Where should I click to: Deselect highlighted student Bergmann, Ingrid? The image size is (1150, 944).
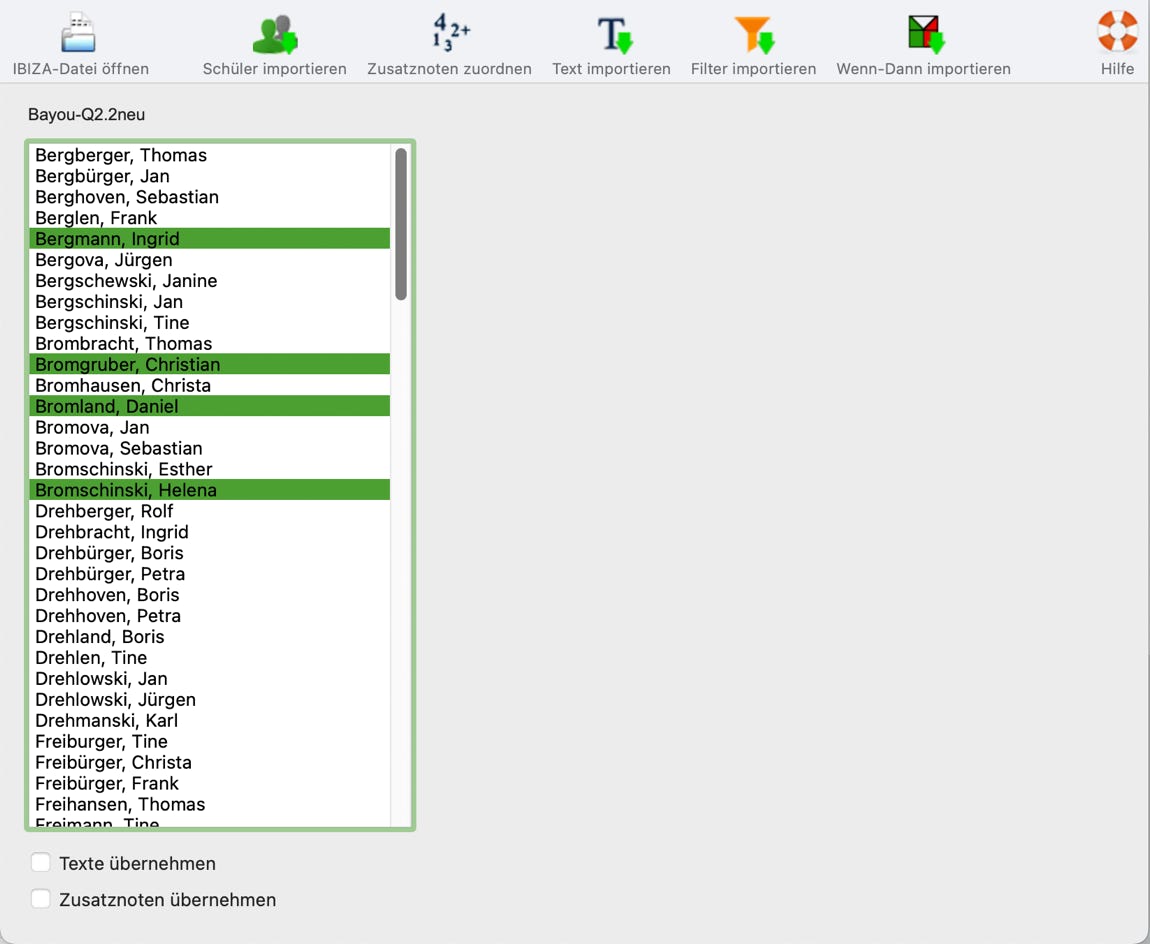coord(107,239)
